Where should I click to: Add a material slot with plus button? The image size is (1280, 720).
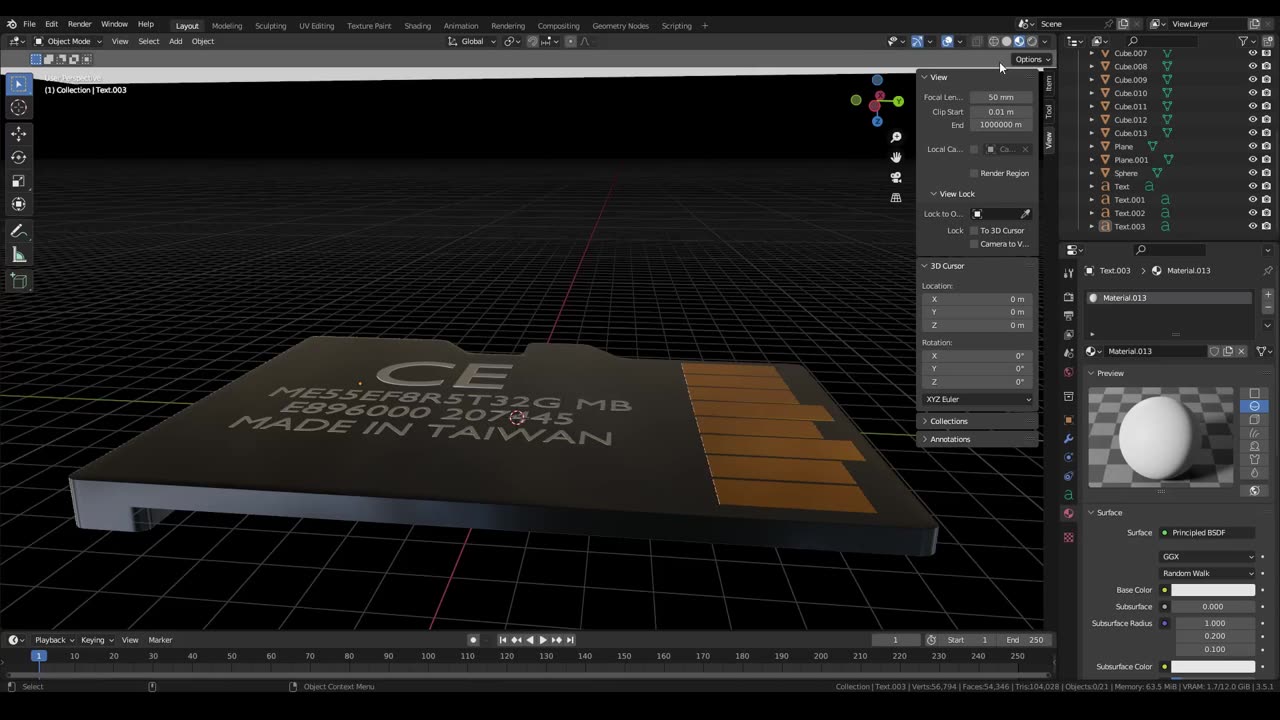1268,295
